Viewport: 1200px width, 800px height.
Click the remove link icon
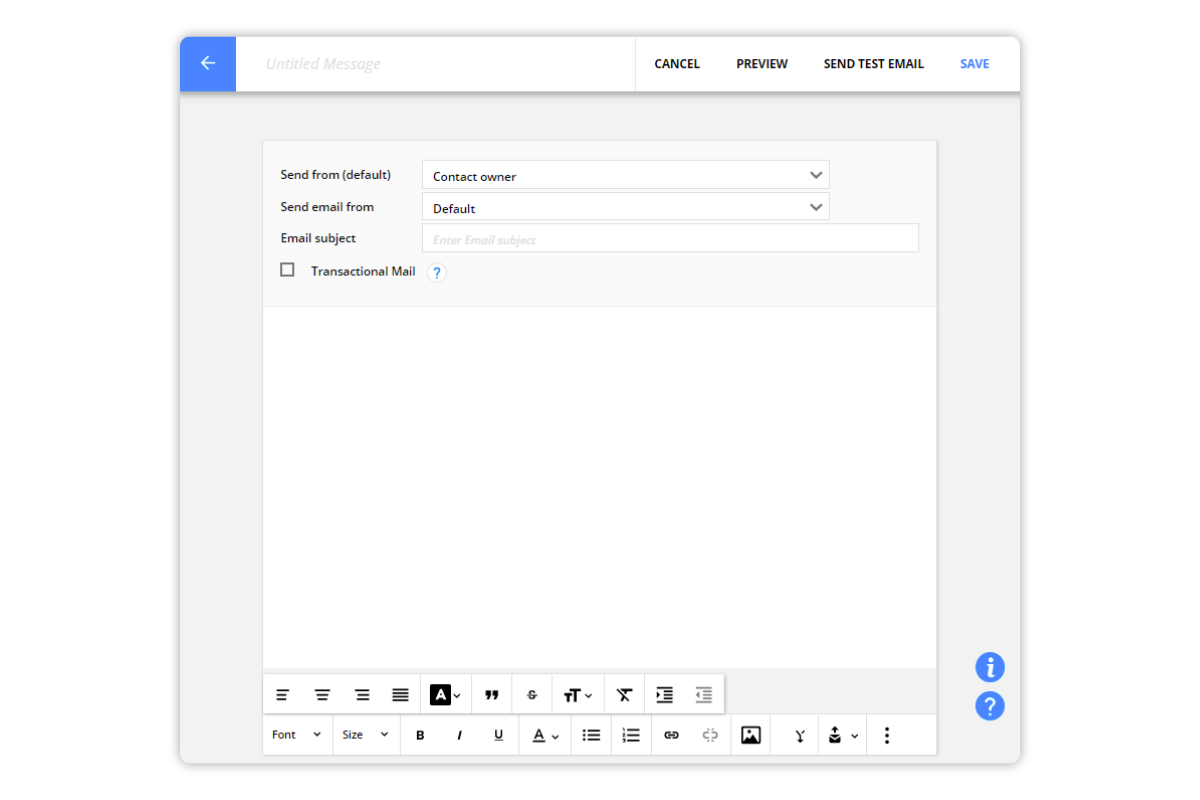pos(711,735)
